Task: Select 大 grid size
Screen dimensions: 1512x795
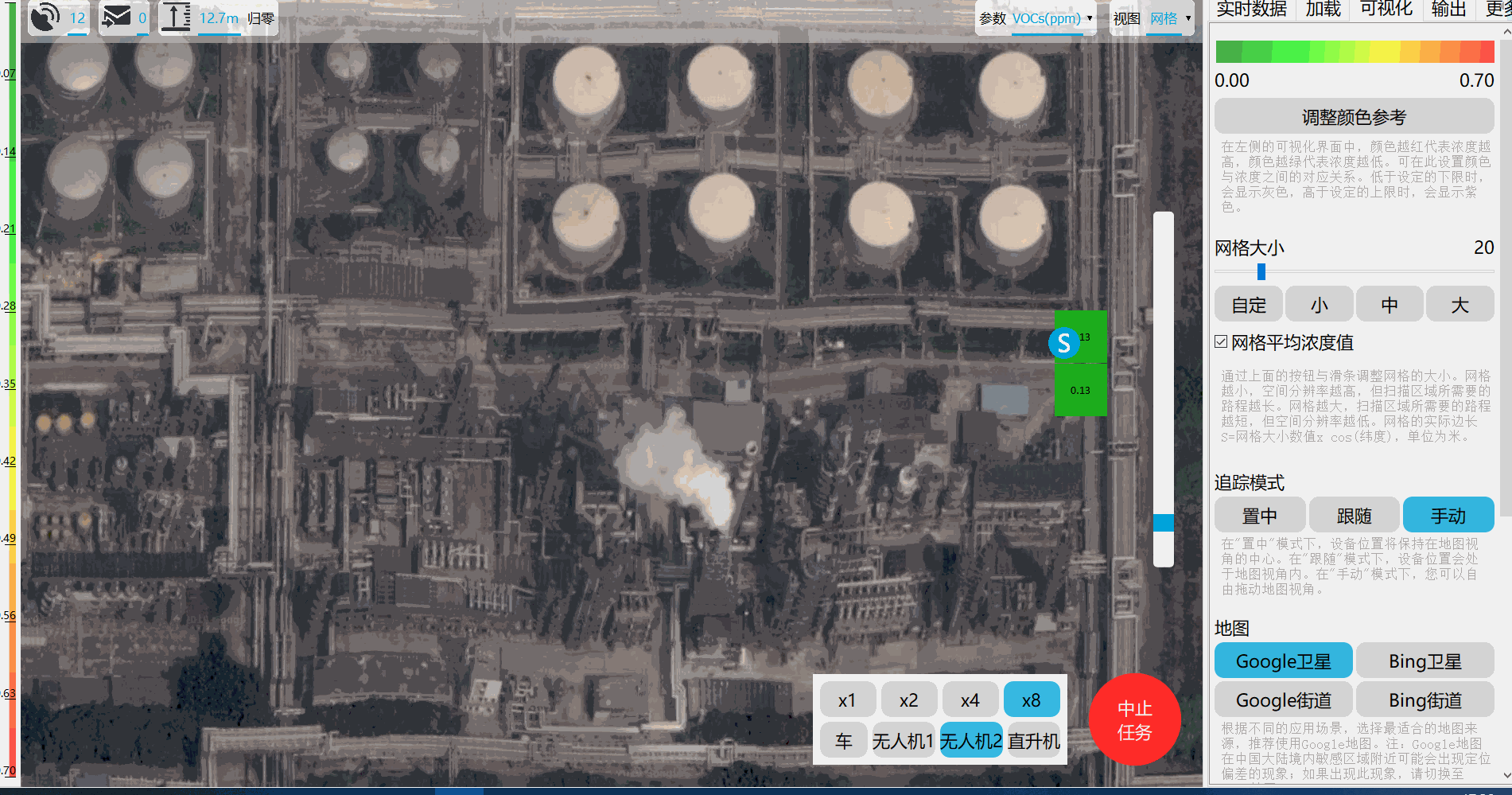Action: (1460, 305)
